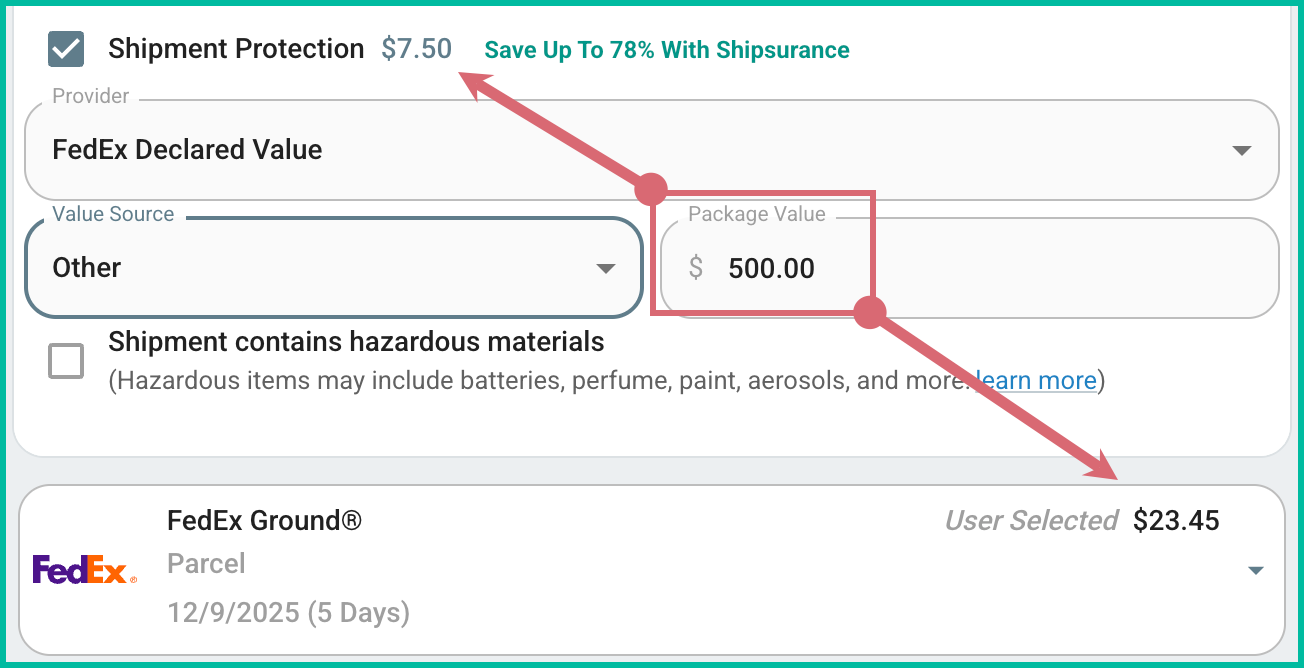Click the dollar sign in Package Value field
The width and height of the screenshot is (1304, 668).
click(x=694, y=267)
